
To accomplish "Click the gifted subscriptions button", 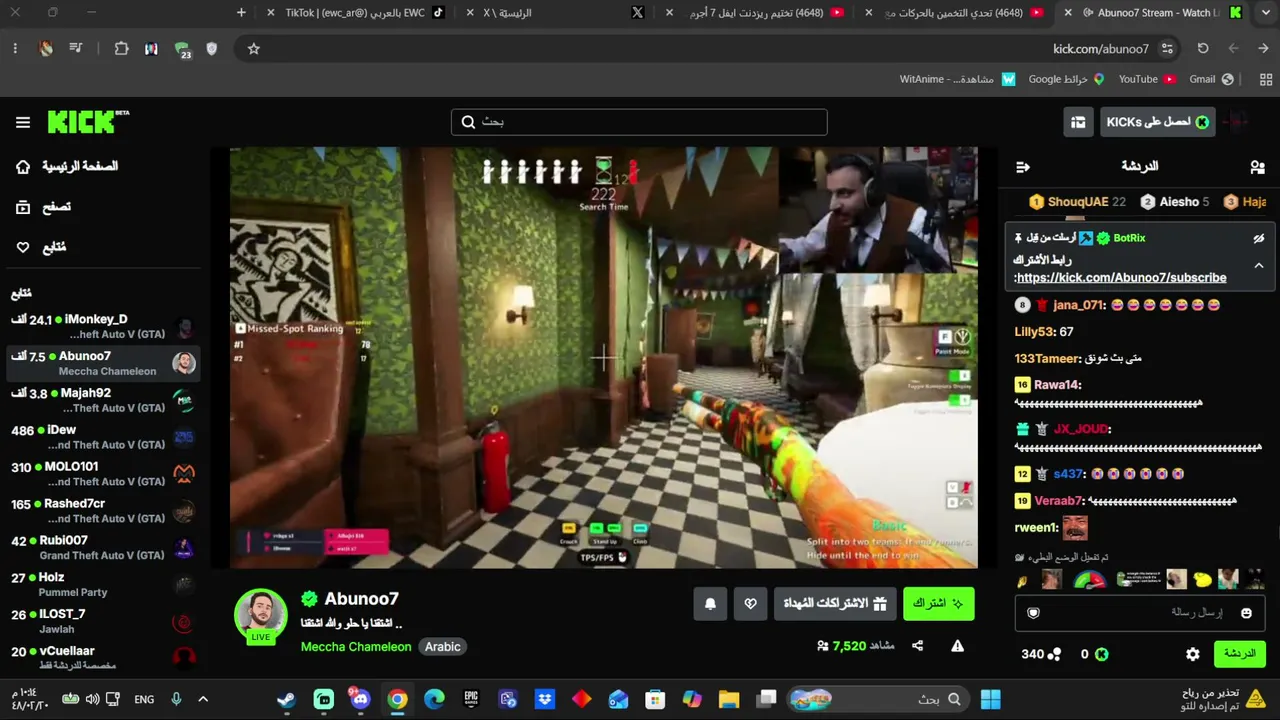I will [835, 603].
